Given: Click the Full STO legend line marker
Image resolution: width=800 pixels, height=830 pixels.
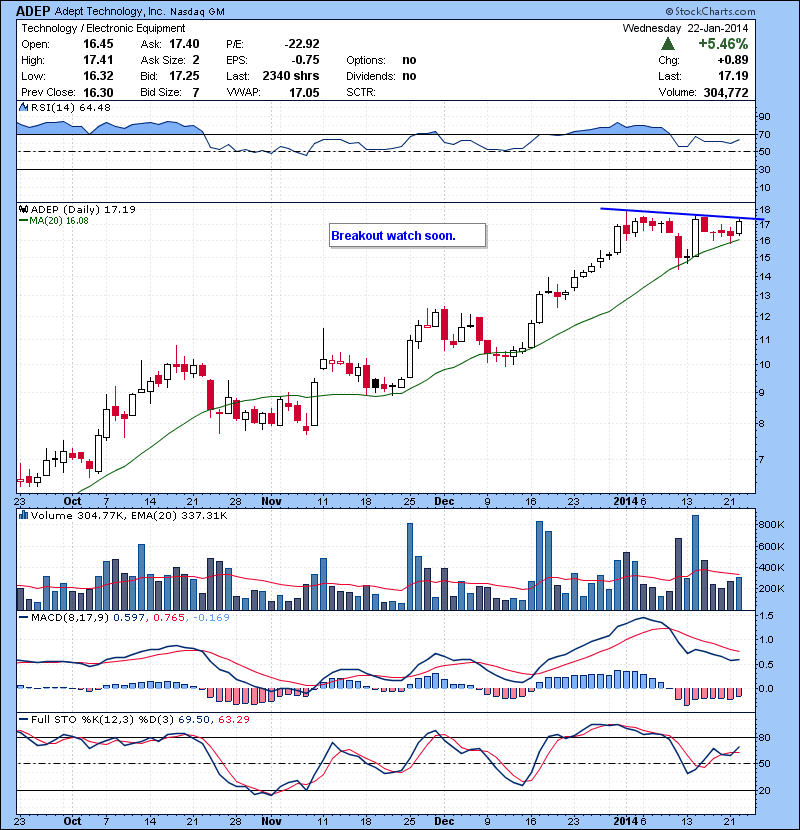Looking at the screenshot, I should [x=23, y=719].
